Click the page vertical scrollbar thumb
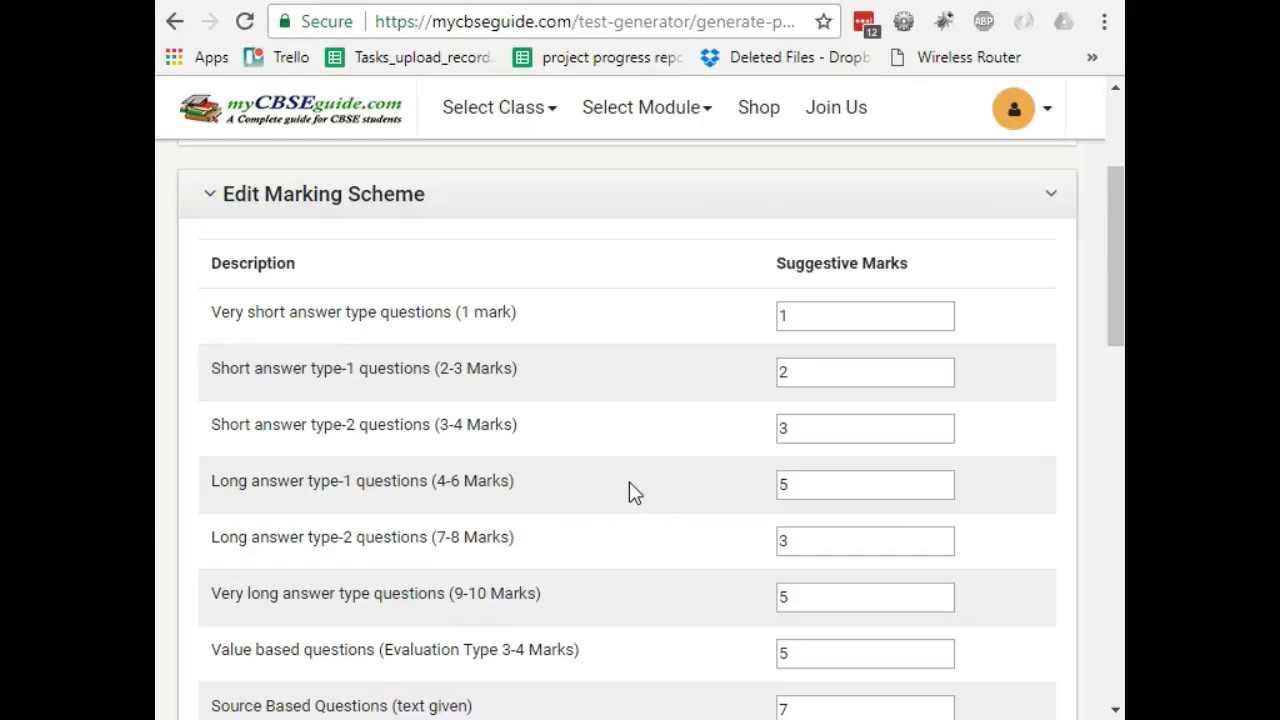The image size is (1280, 720). pyautogui.click(x=1114, y=255)
